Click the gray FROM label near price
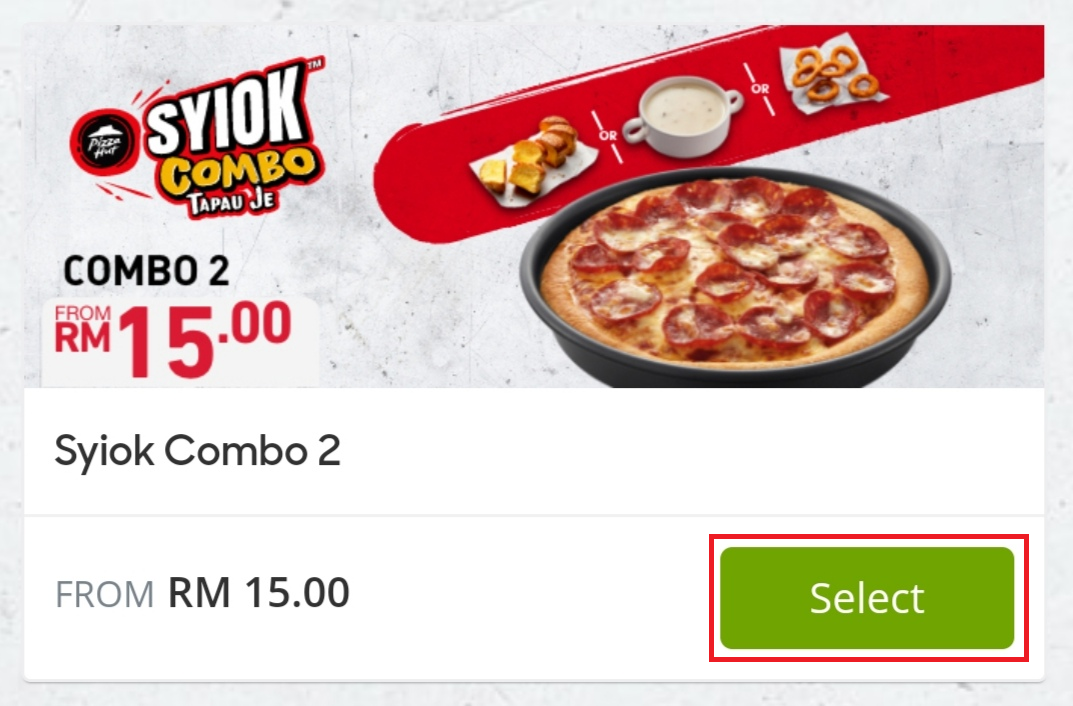The height and width of the screenshot is (706, 1073). pyautogui.click(x=104, y=594)
